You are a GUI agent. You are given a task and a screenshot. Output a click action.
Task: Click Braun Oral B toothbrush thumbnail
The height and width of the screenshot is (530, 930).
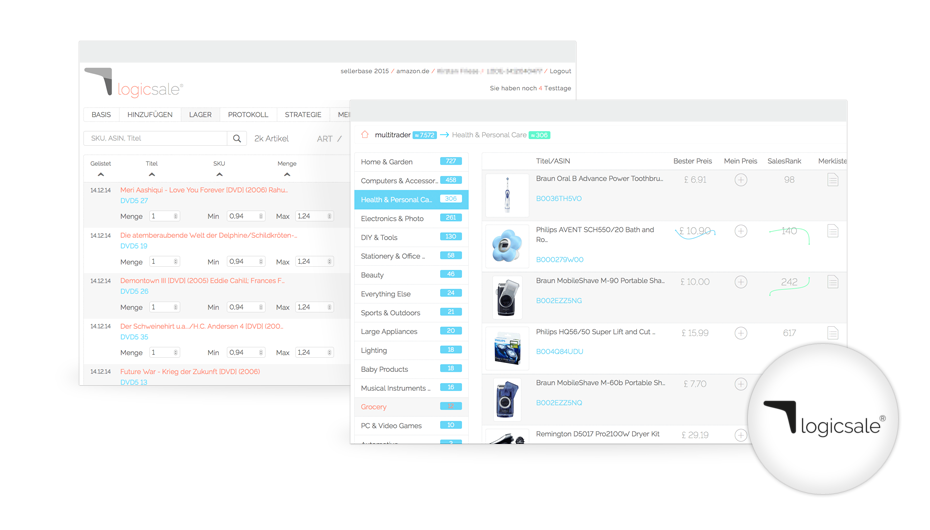pos(507,194)
